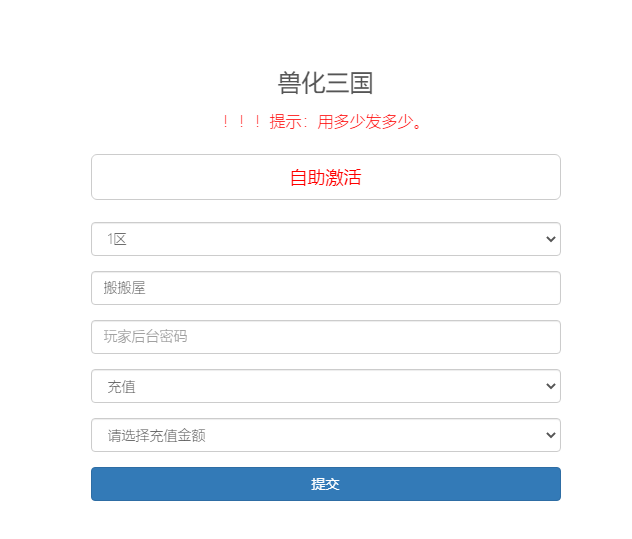Select the 1区 text in server box
Viewport: 632px width, 539px height.
point(117,239)
